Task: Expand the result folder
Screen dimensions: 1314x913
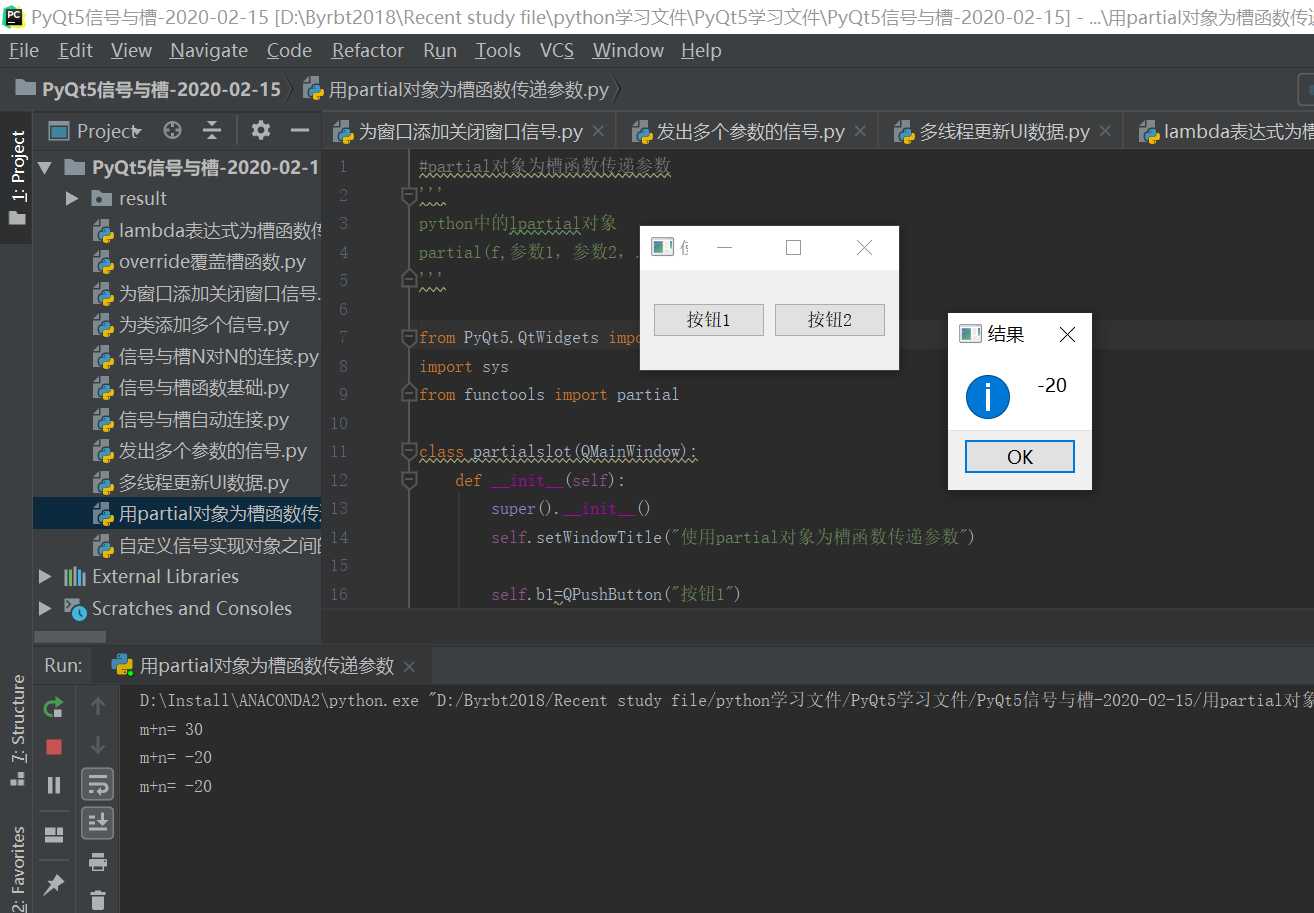Action: click(x=71, y=198)
